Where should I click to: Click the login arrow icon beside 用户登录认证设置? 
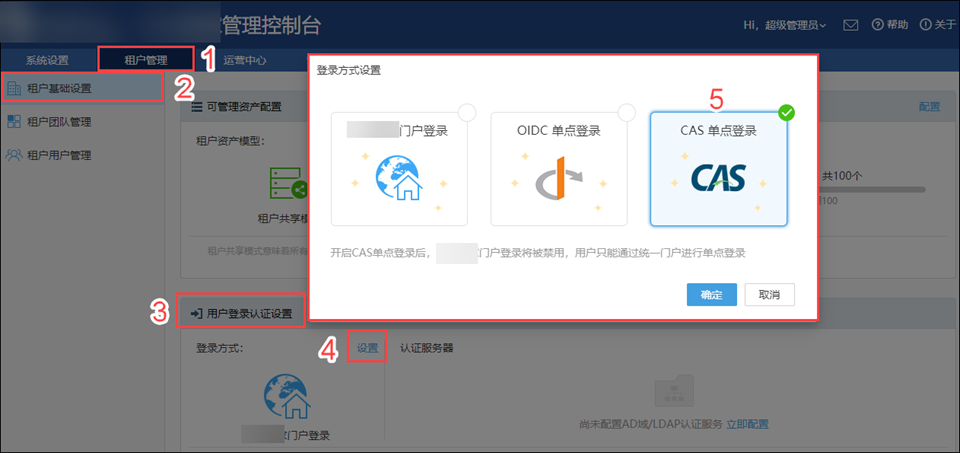point(196,313)
